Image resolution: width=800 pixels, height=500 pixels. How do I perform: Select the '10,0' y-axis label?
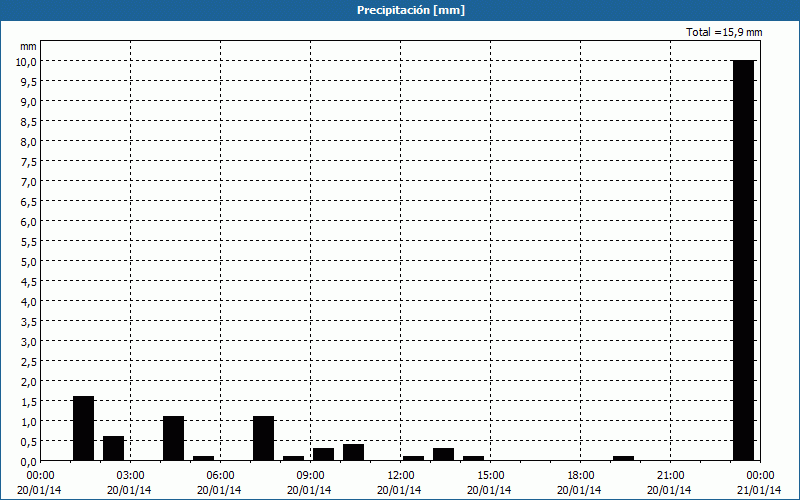[x=27, y=61]
